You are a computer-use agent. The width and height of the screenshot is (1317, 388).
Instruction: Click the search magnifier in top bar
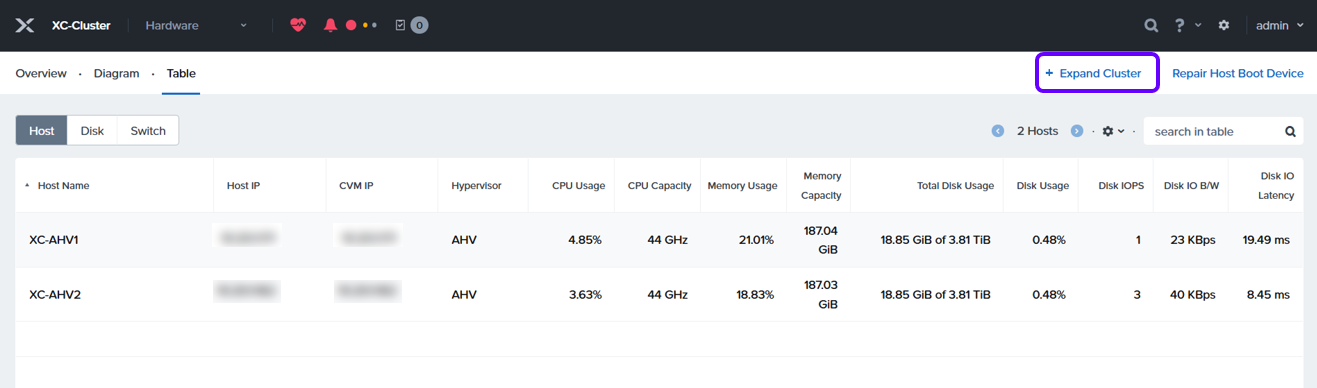[x=1152, y=25]
